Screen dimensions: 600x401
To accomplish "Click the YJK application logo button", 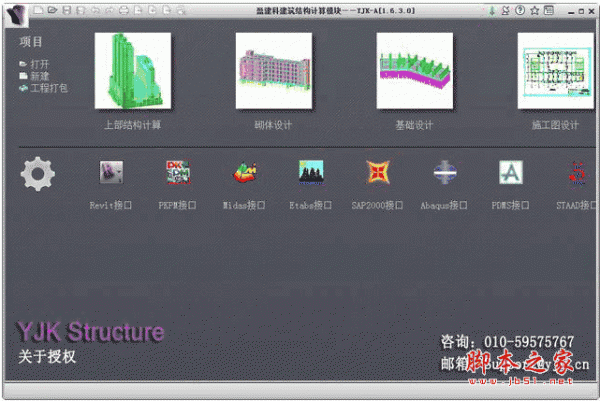I will point(17,15).
